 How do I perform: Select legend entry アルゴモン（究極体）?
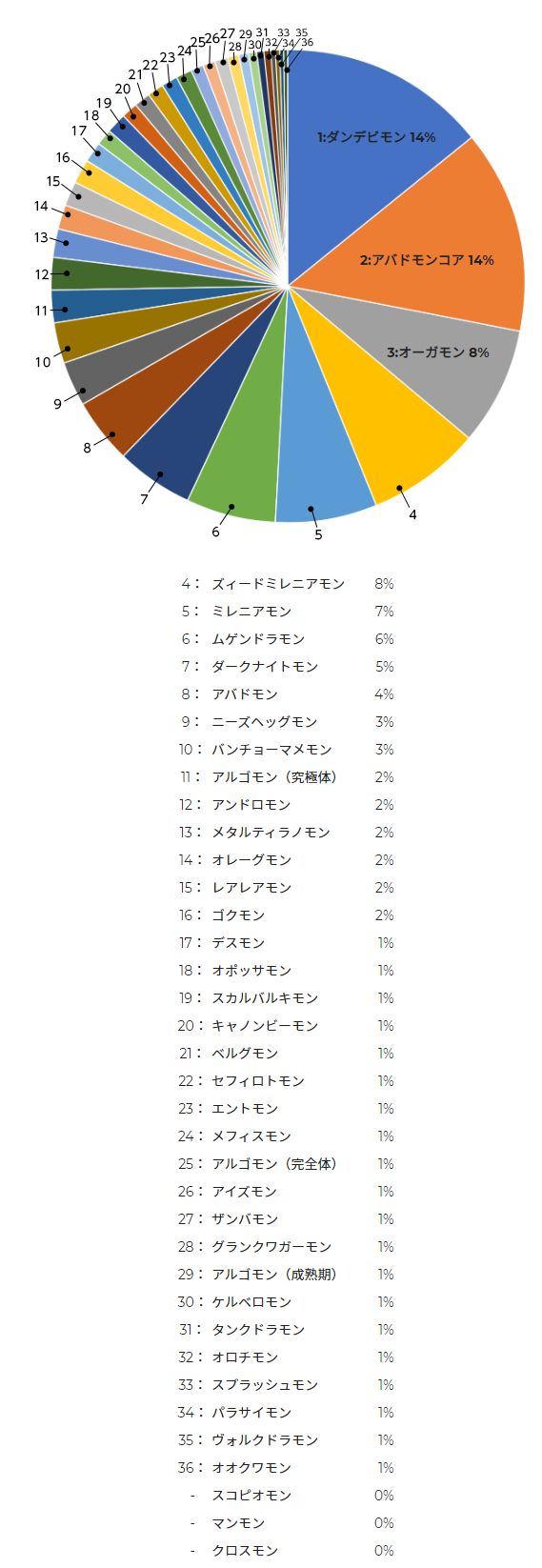click(274, 777)
